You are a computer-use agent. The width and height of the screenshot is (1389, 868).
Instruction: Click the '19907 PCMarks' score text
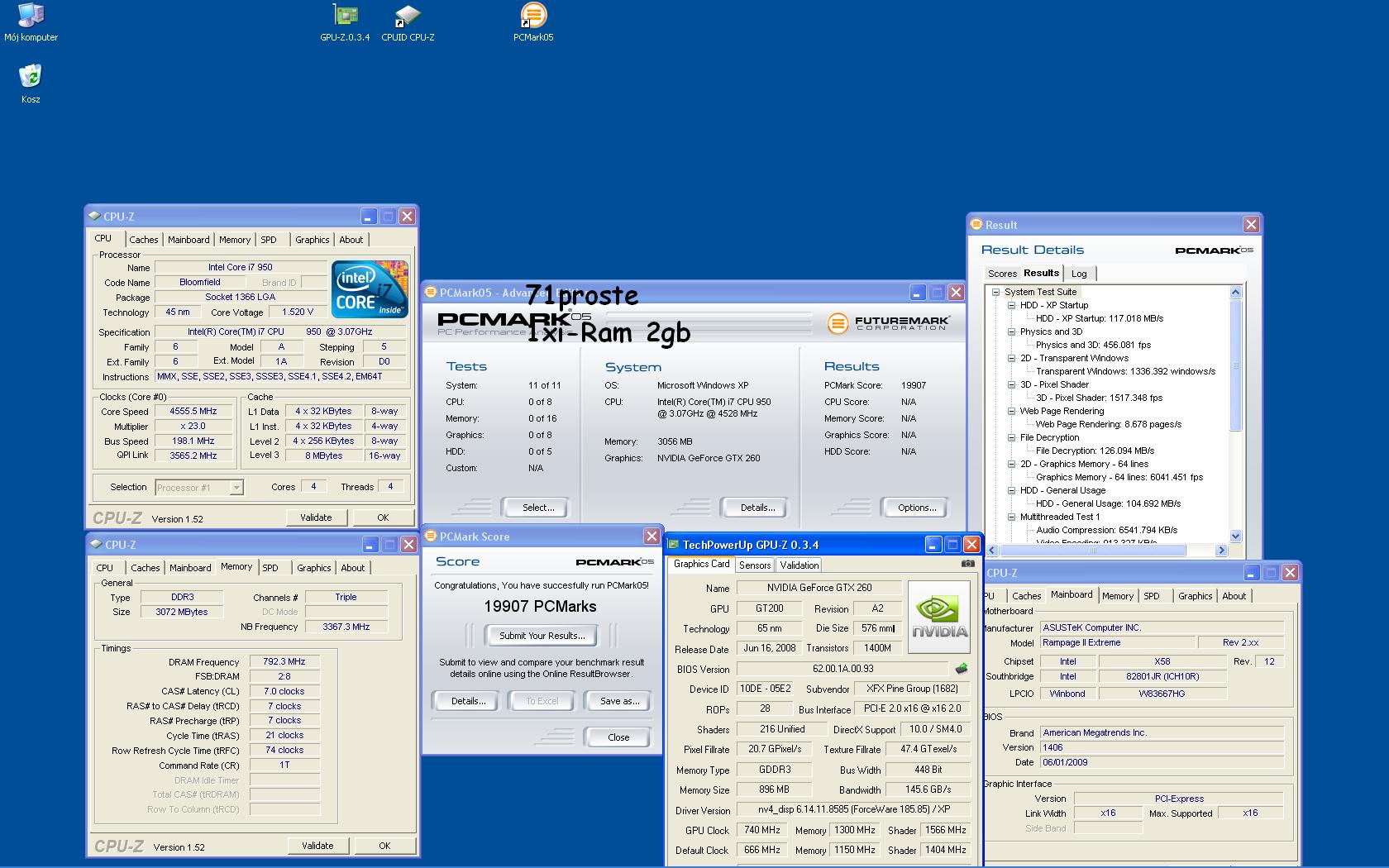click(x=540, y=606)
